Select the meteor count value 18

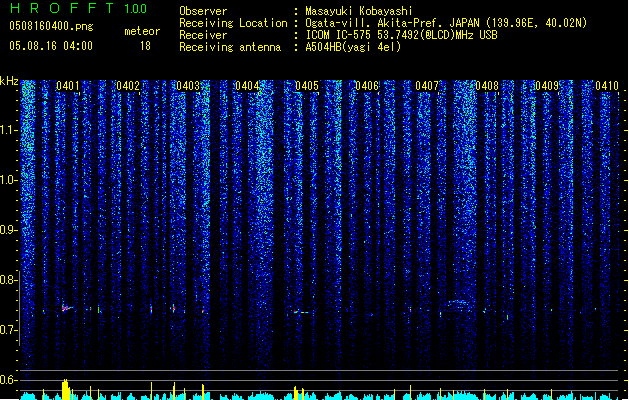pos(145,46)
